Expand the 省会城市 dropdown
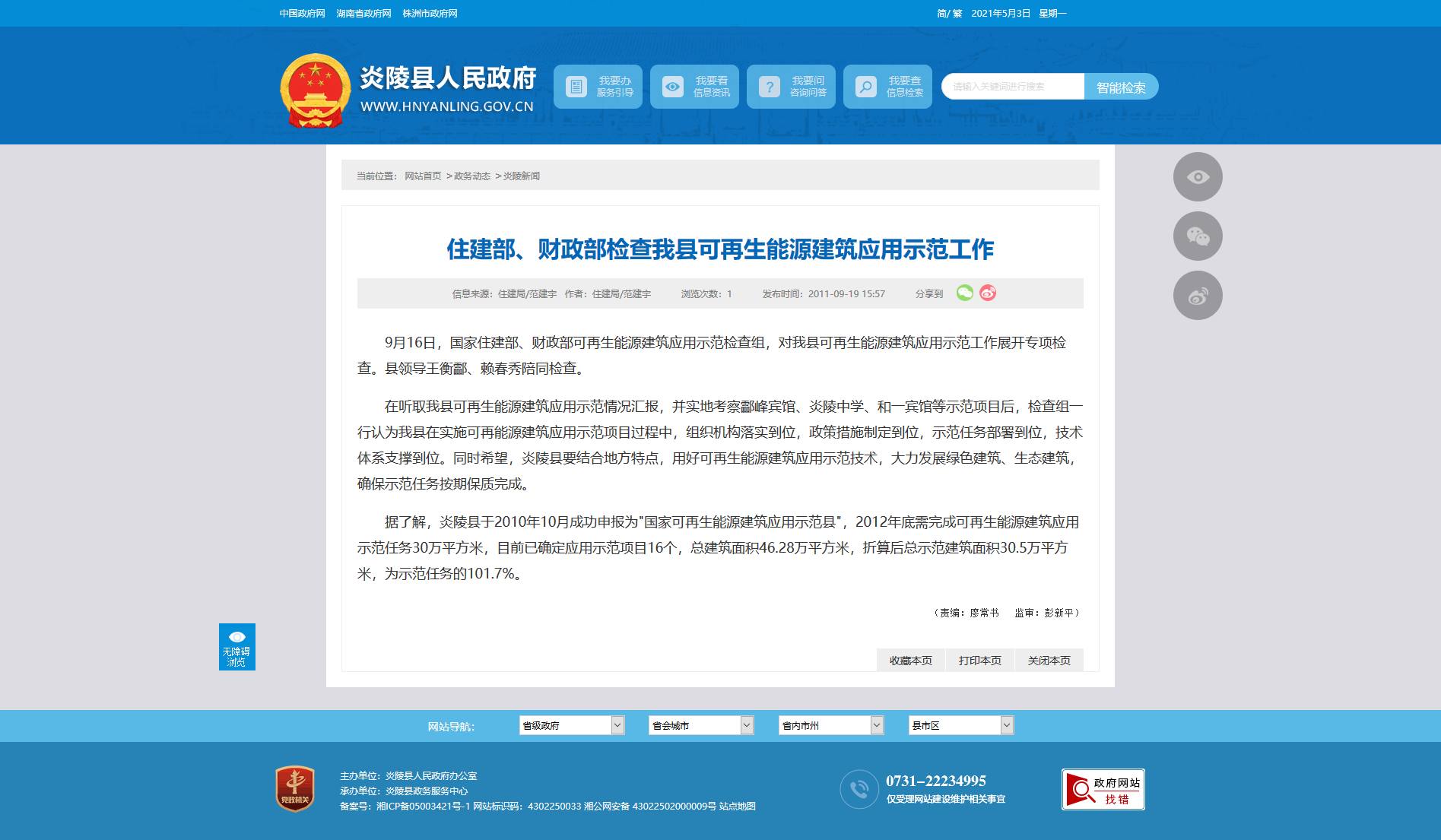Screen dimensions: 1441x840 click(x=701, y=725)
